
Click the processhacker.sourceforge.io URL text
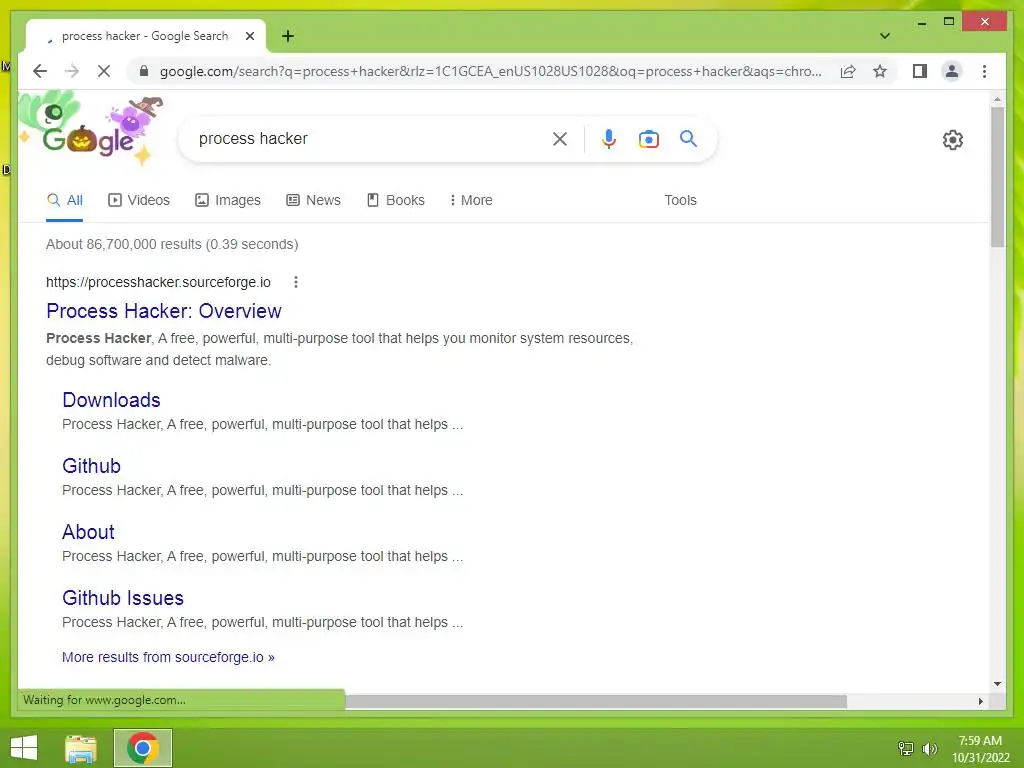click(x=158, y=282)
